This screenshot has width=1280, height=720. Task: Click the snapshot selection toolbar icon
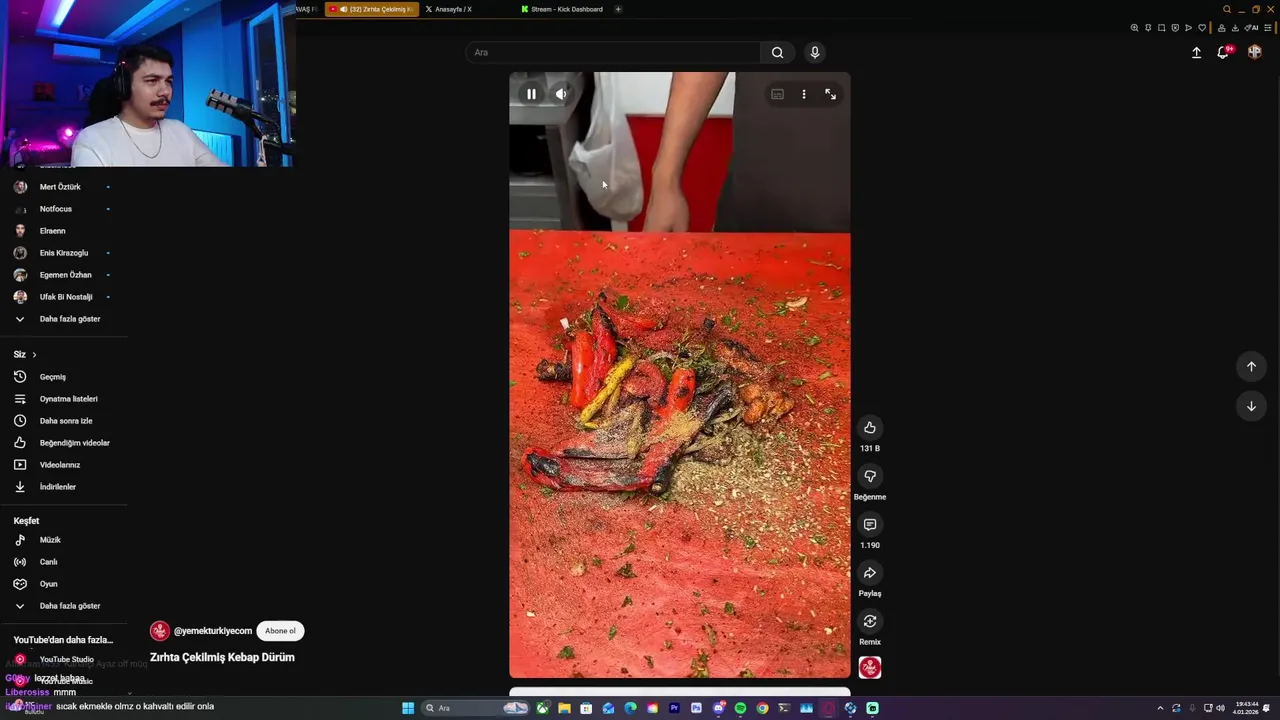[1161, 28]
